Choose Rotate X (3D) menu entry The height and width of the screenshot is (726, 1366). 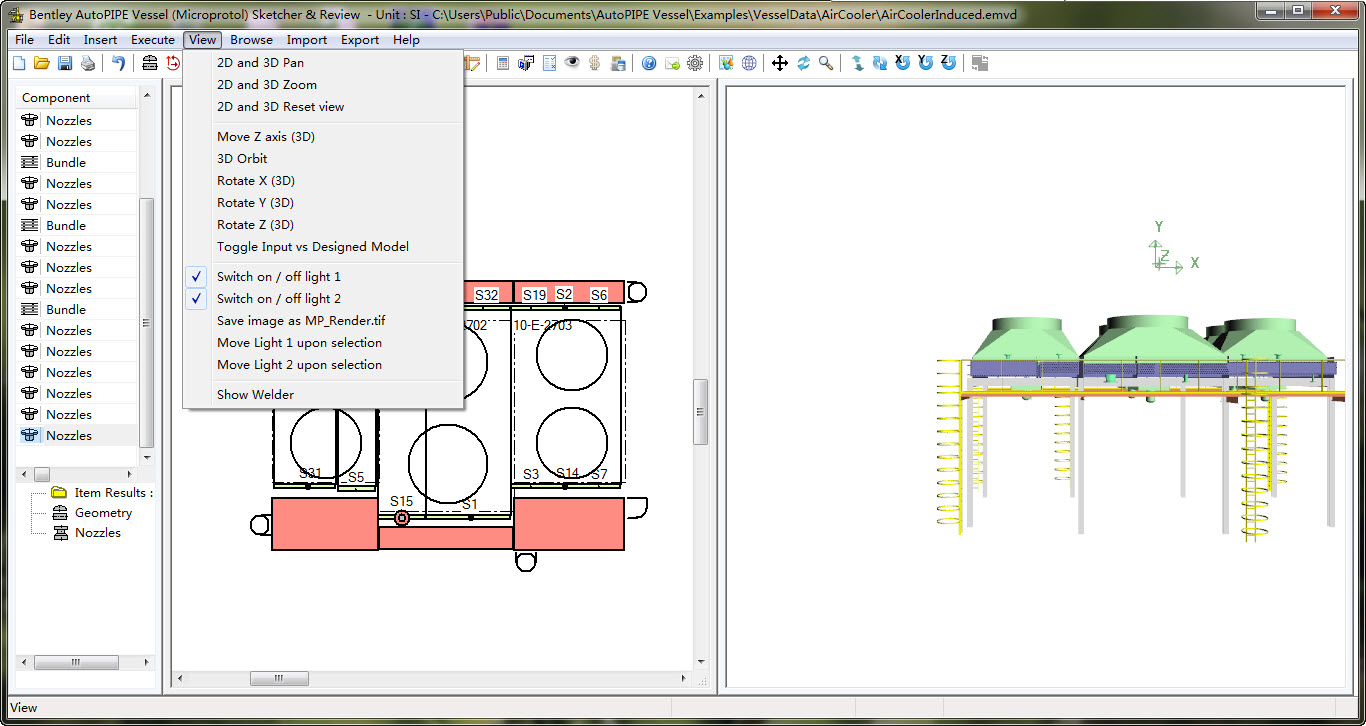(322, 181)
